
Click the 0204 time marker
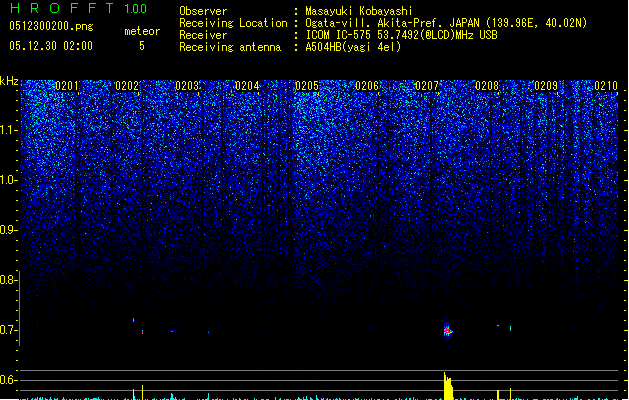[247, 86]
